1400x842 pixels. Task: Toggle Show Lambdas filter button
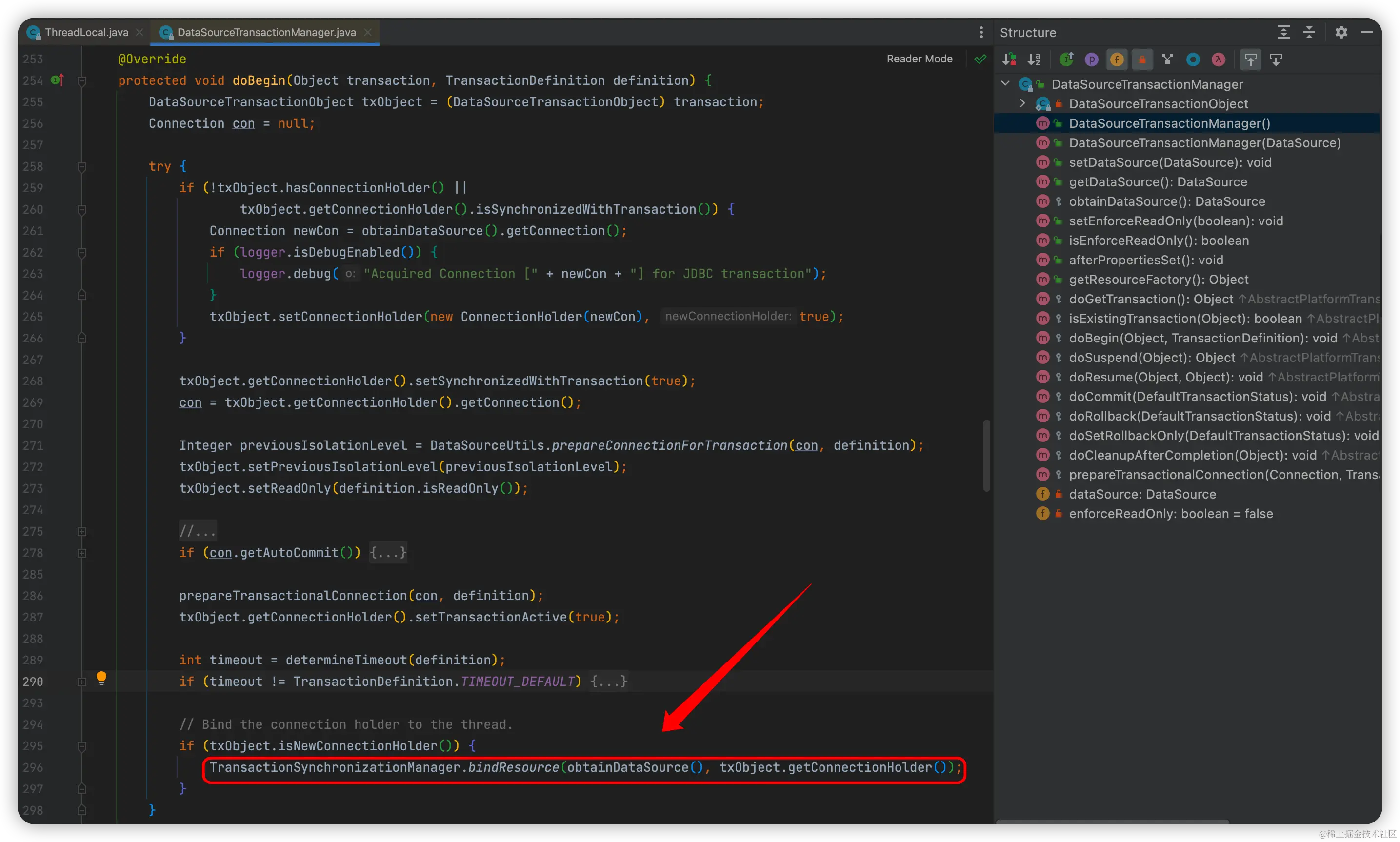tap(1219, 60)
